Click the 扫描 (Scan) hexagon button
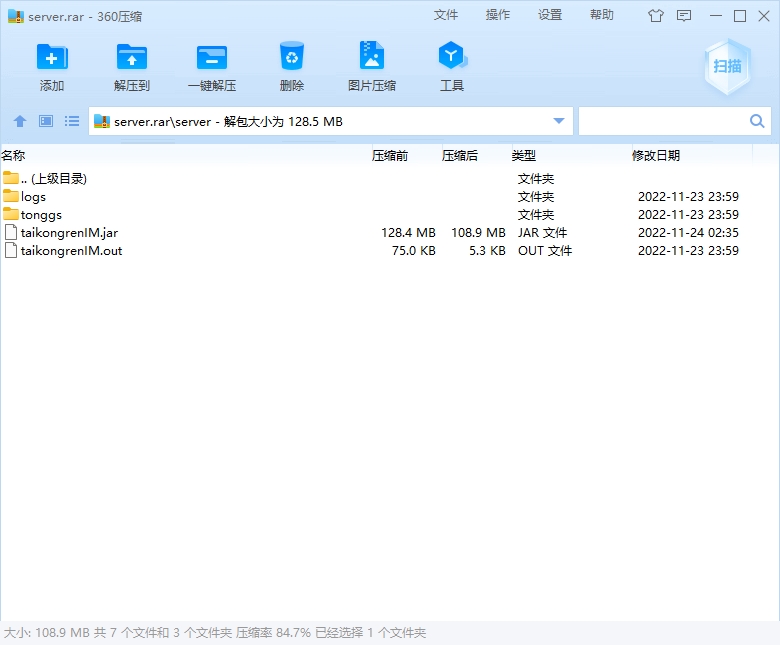This screenshot has width=780, height=645. click(x=727, y=67)
